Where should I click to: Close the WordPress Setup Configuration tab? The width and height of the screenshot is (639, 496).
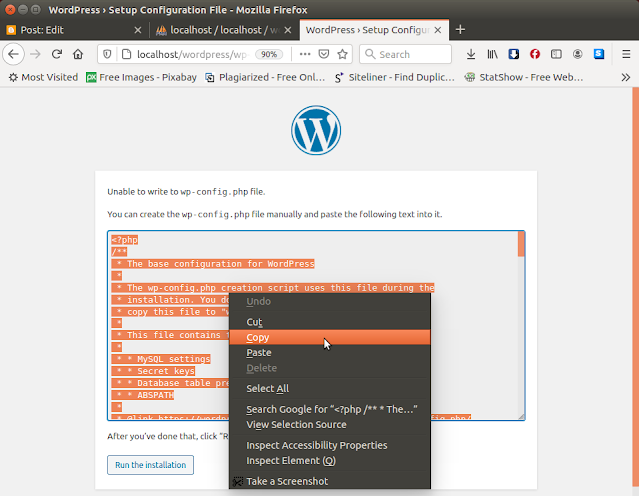point(438,30)
